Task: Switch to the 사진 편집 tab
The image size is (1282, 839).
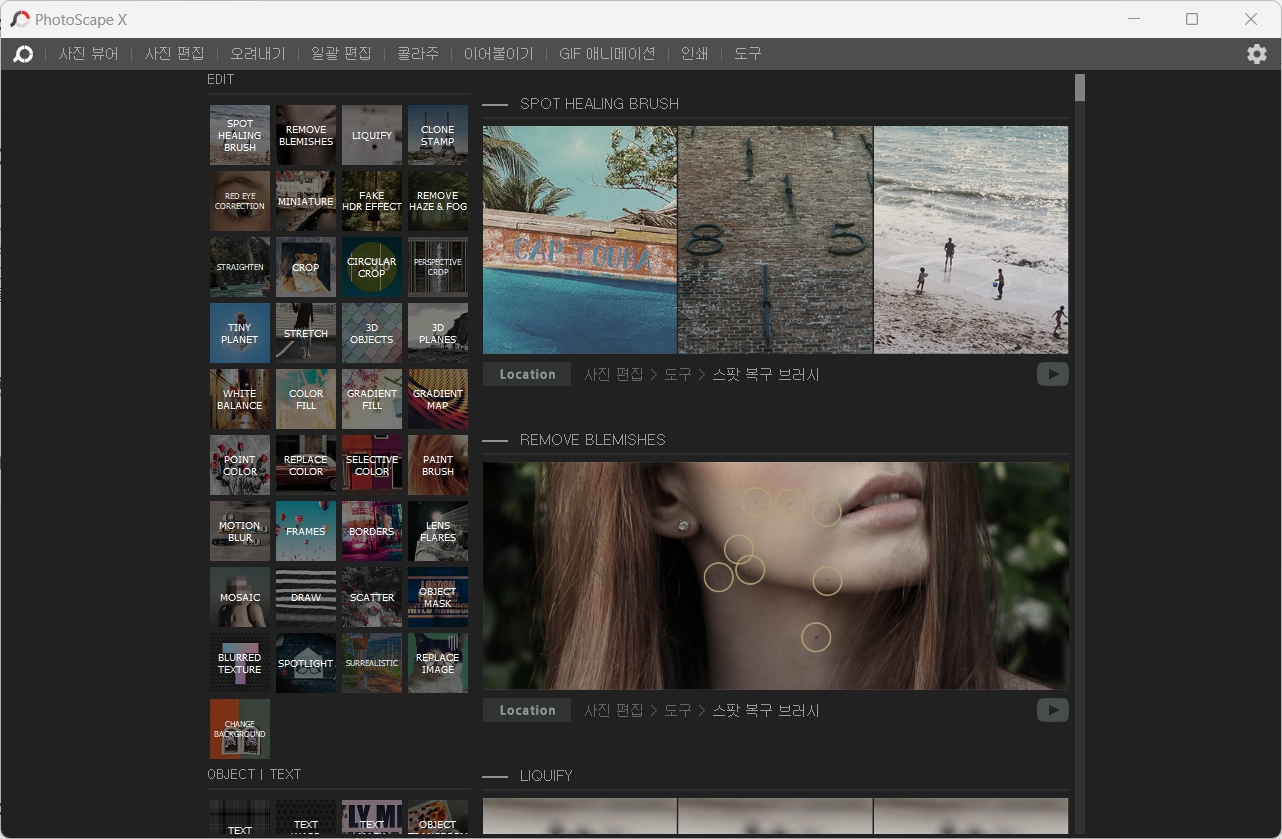Action: point(175,54)
